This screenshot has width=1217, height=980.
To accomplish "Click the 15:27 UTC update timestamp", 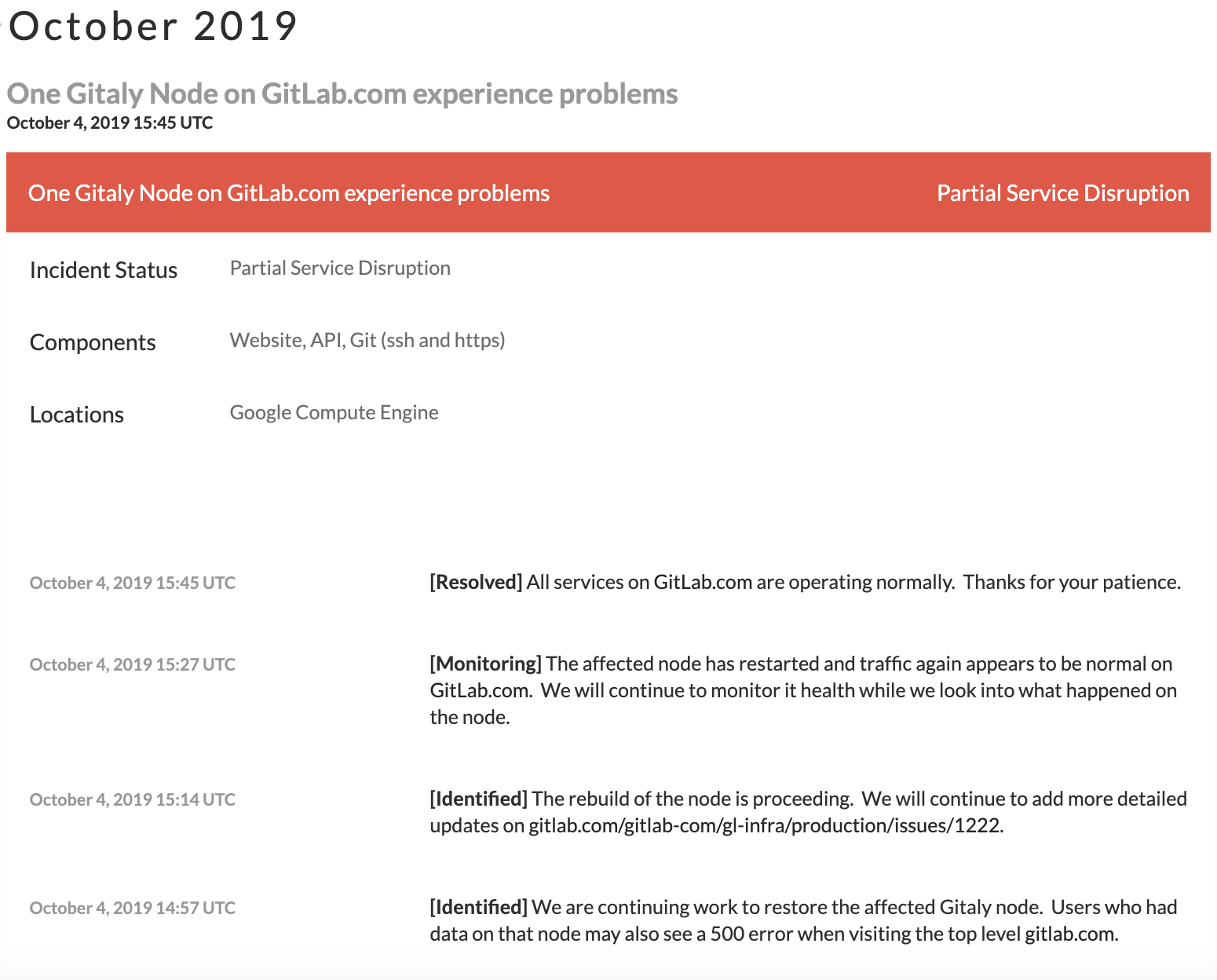I will click(x=133, y=664).
